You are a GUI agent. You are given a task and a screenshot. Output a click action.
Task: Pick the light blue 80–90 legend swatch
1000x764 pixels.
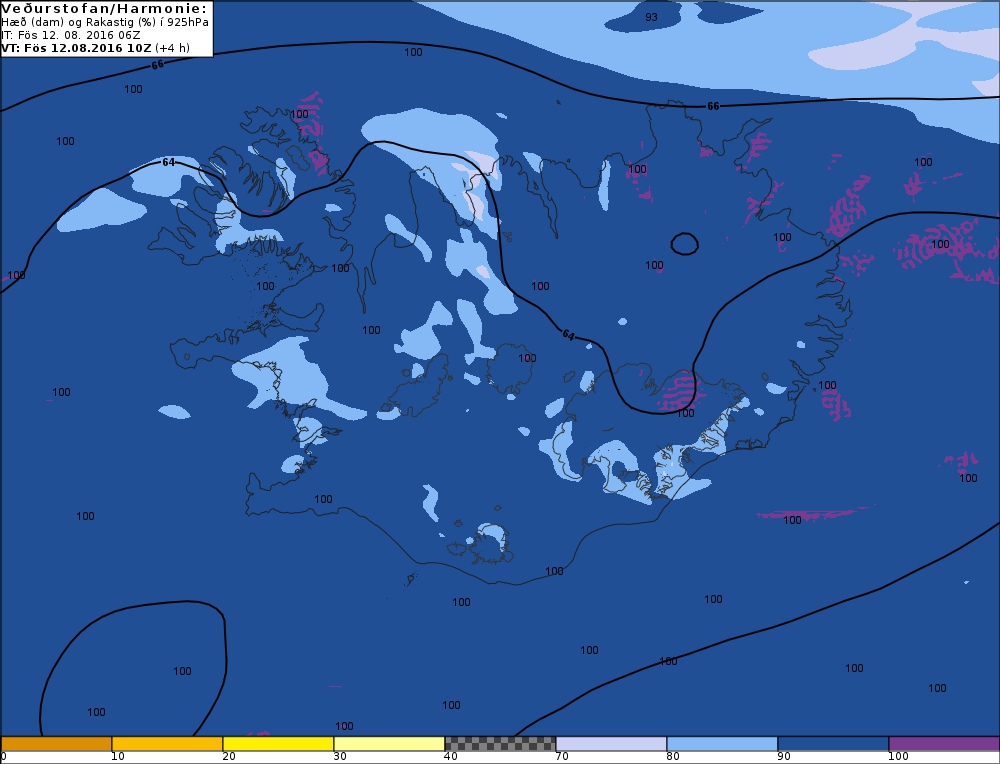click(722, 744)
